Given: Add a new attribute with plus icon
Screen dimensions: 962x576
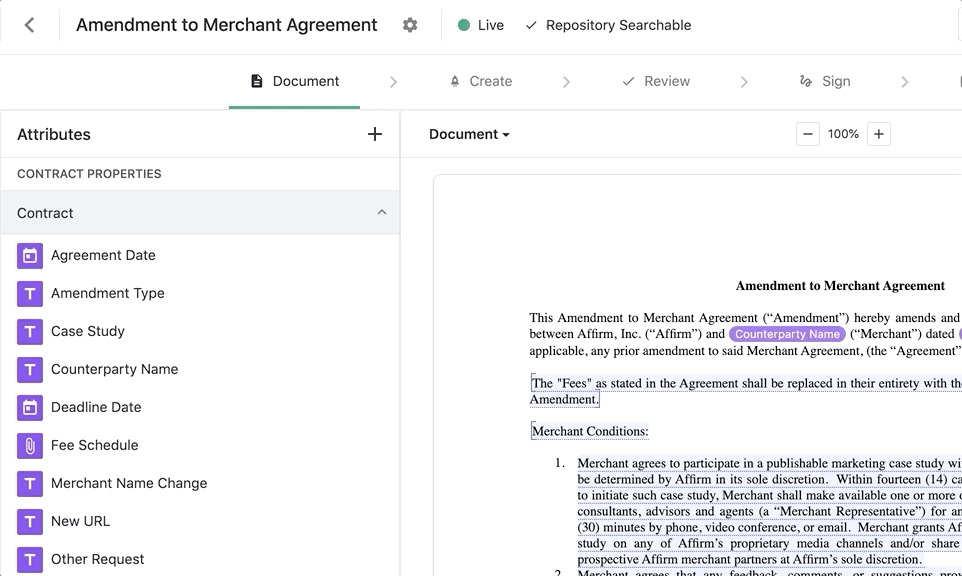Looking at the screenshot, I should pyautogui.click(x=375, y=134).
